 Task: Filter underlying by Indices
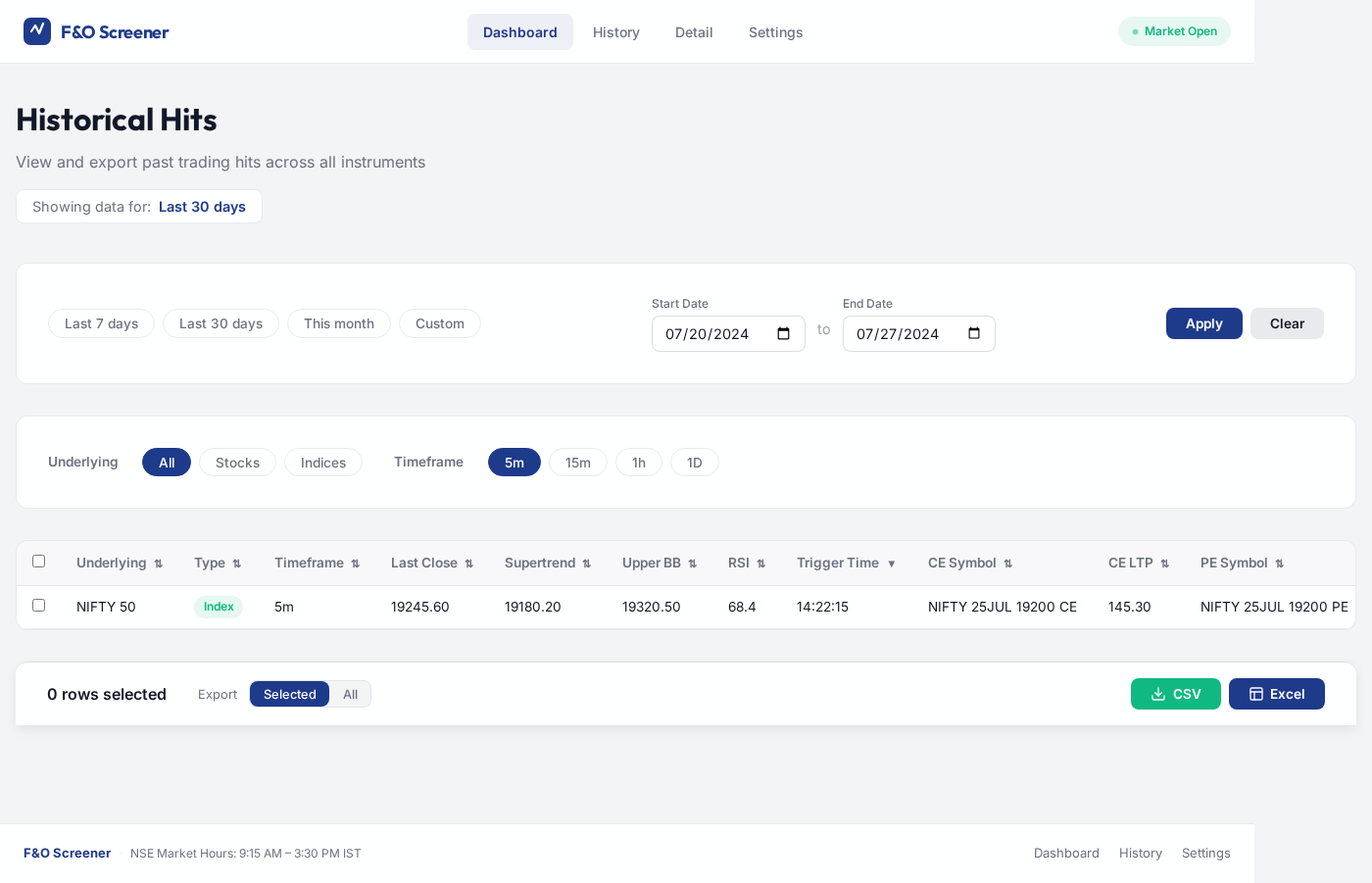[323, 463]
